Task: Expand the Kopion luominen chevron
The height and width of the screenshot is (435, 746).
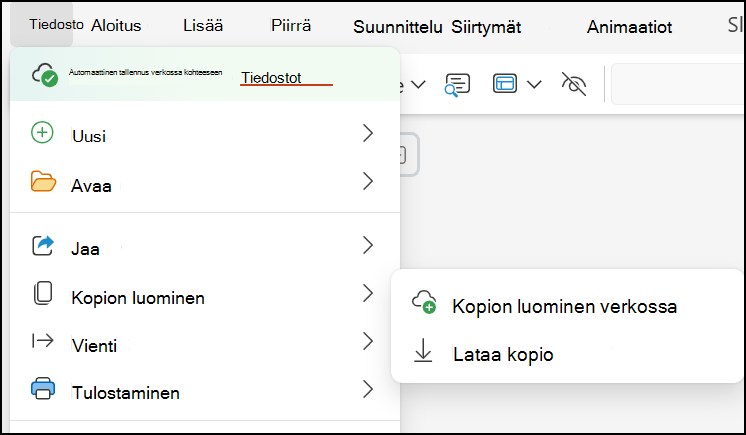Action: click(367, 293)
